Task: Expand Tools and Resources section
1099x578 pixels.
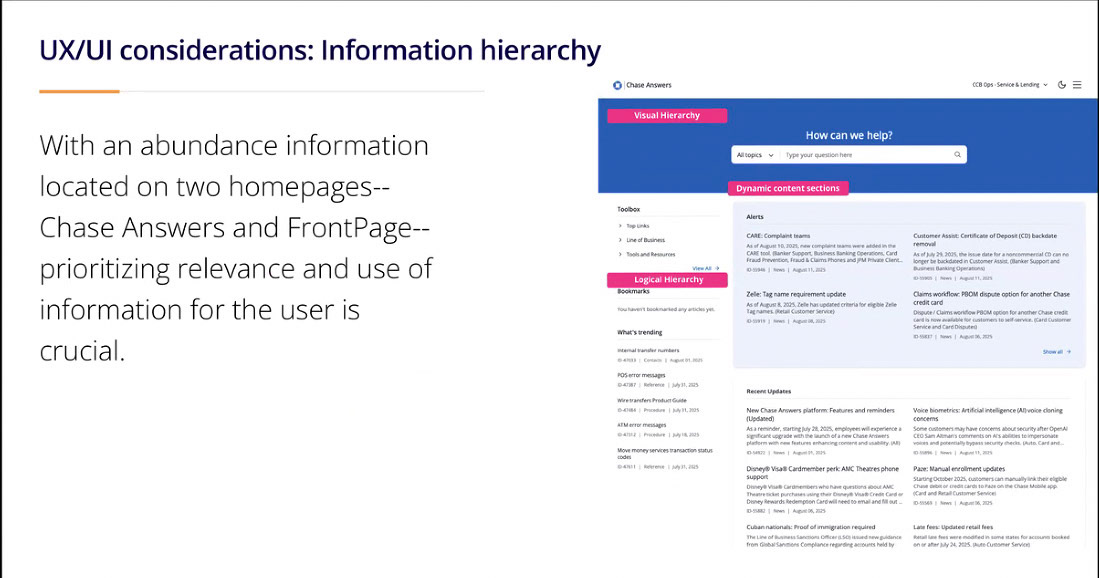Action: (x=647, y=254)
